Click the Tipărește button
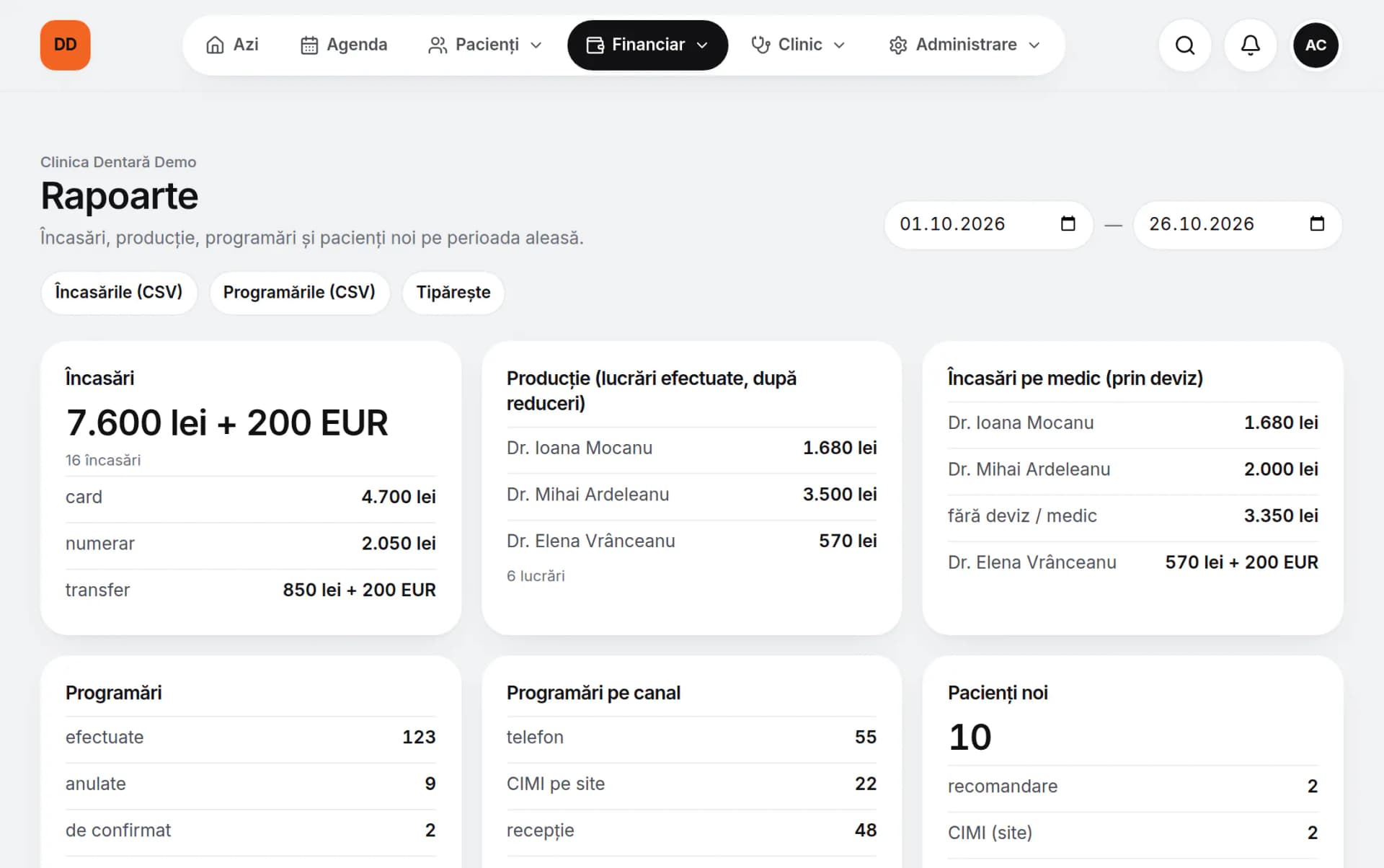The image size is (1384, 868). coord(453,292)
